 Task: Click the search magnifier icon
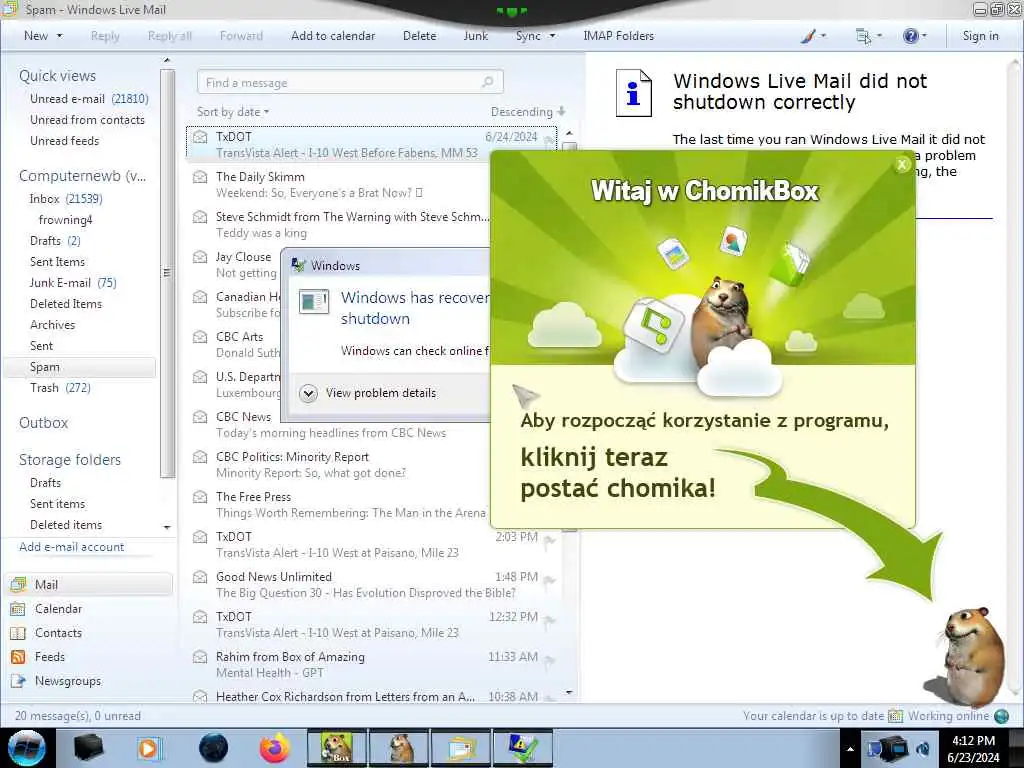click(487, 82)
